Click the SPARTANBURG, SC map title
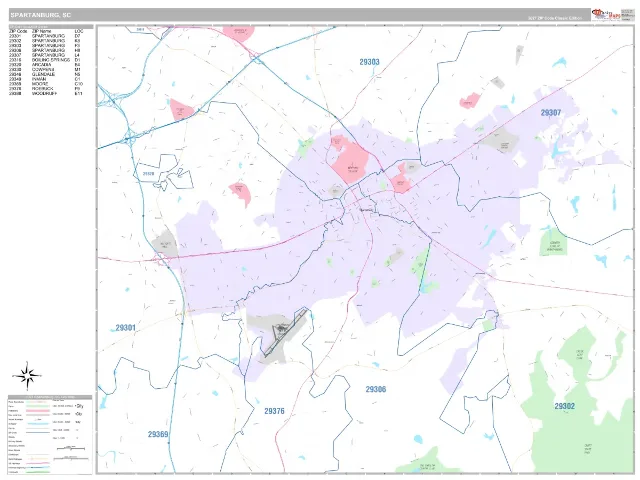640x480 pixels. coord(40,15)
